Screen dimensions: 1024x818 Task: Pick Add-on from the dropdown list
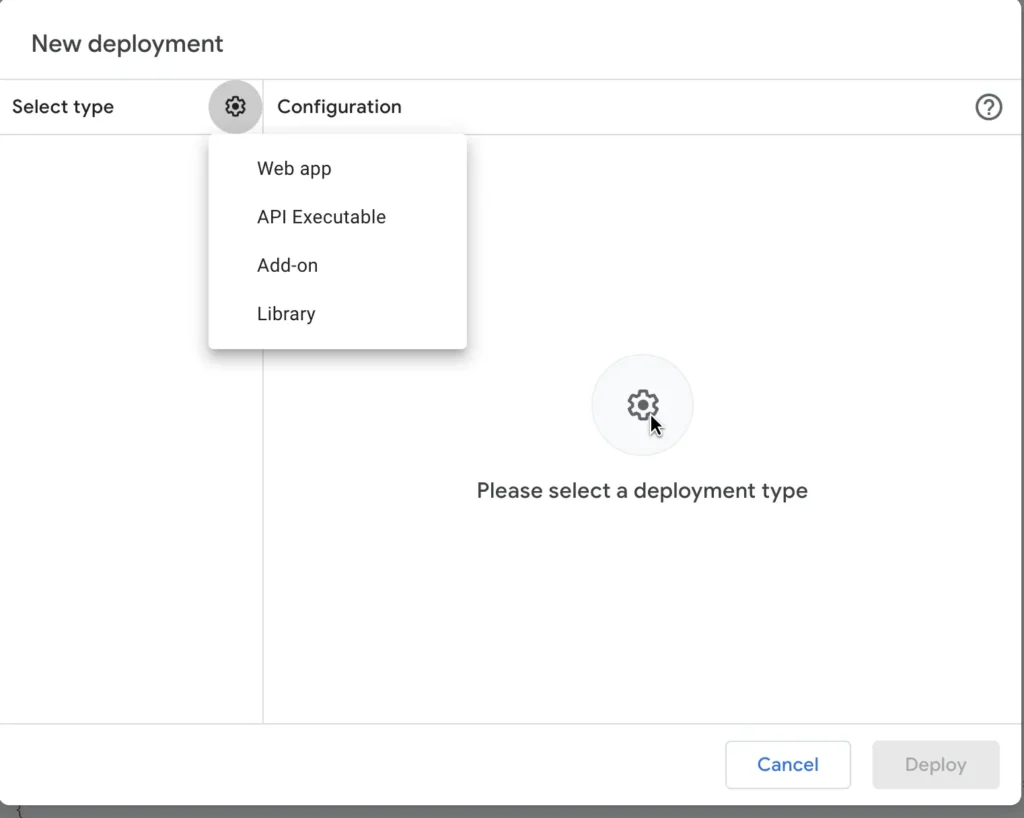coord(287,265)
